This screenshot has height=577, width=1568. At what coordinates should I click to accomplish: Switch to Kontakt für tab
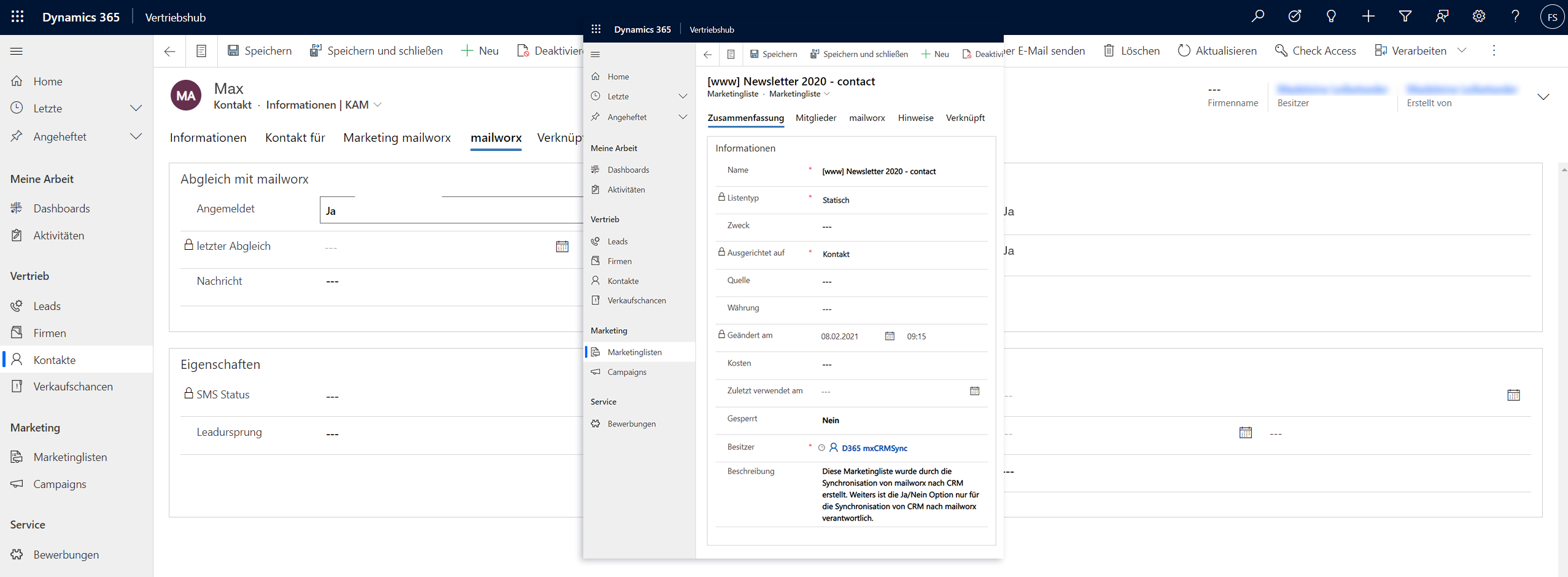295,138
